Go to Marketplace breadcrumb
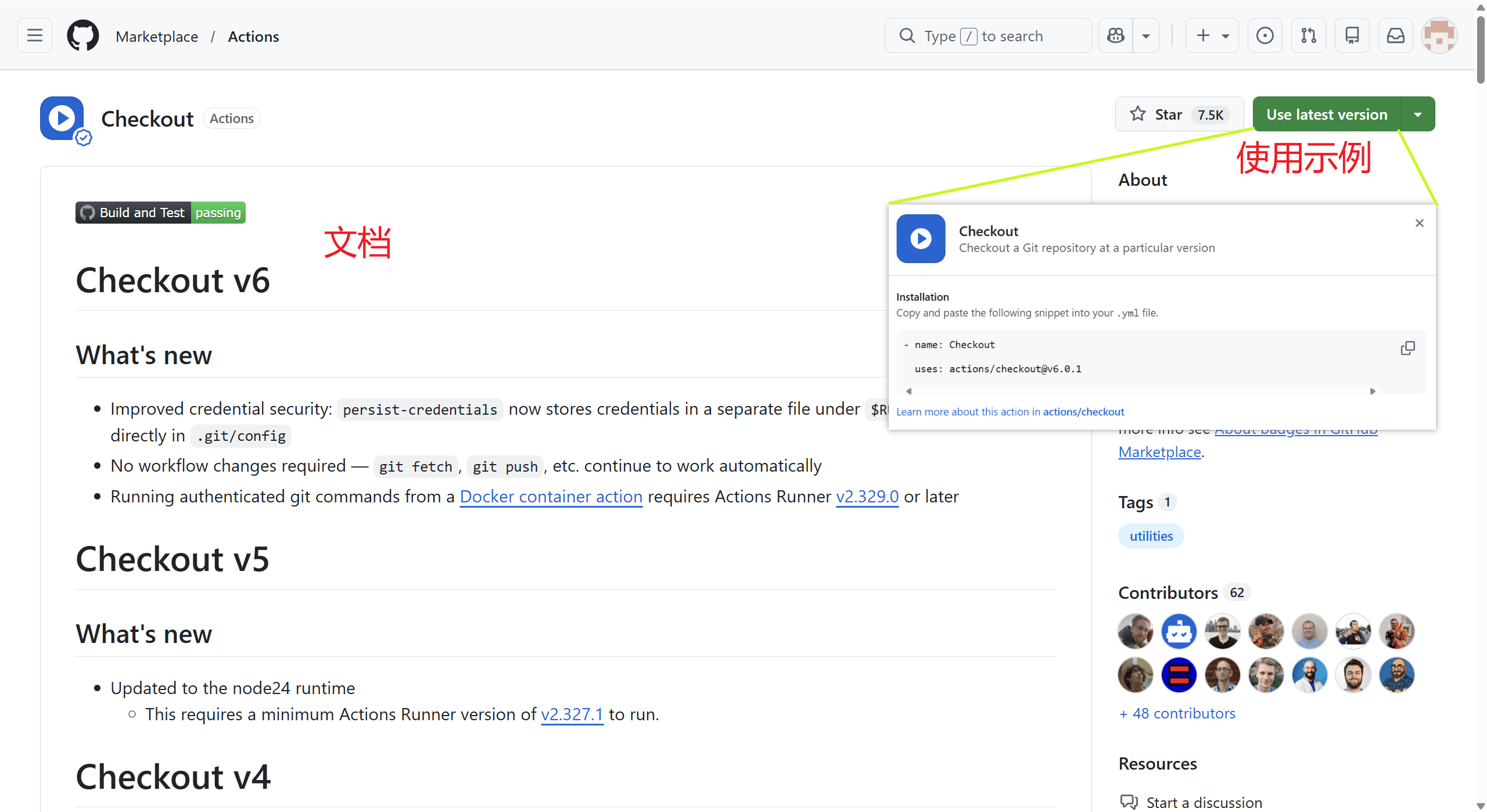Screen dimensions: 1487x812 click(157, 37)
